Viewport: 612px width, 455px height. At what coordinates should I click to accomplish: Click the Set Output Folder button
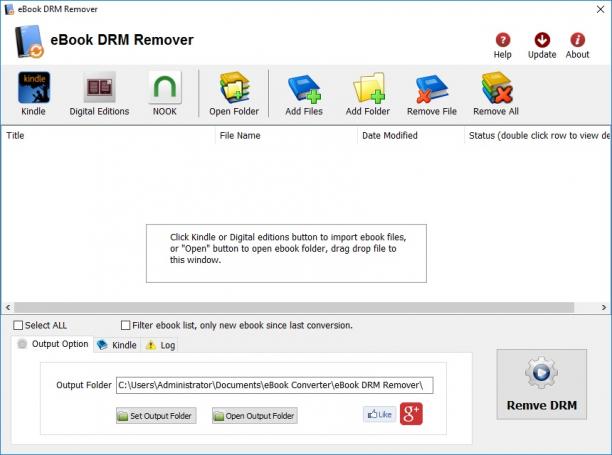(x=156, y=416)
